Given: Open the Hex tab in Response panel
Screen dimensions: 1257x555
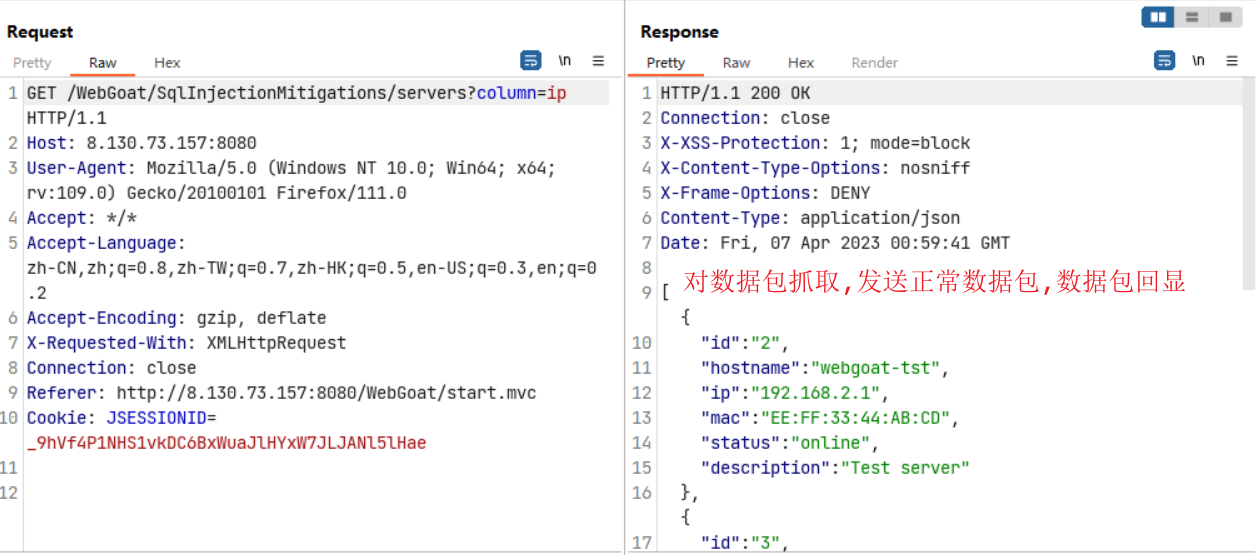Looking at the screenshot, I should (801, 63).
